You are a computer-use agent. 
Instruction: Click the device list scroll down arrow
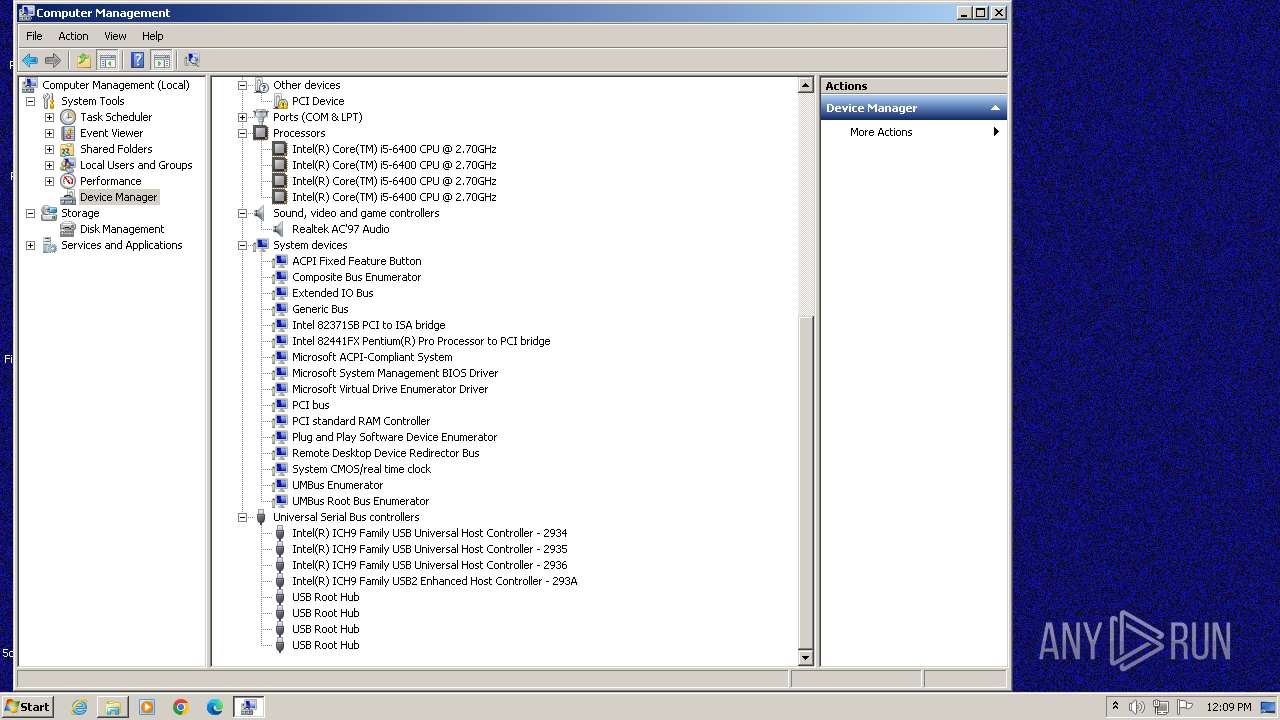[x=806, y=657]
